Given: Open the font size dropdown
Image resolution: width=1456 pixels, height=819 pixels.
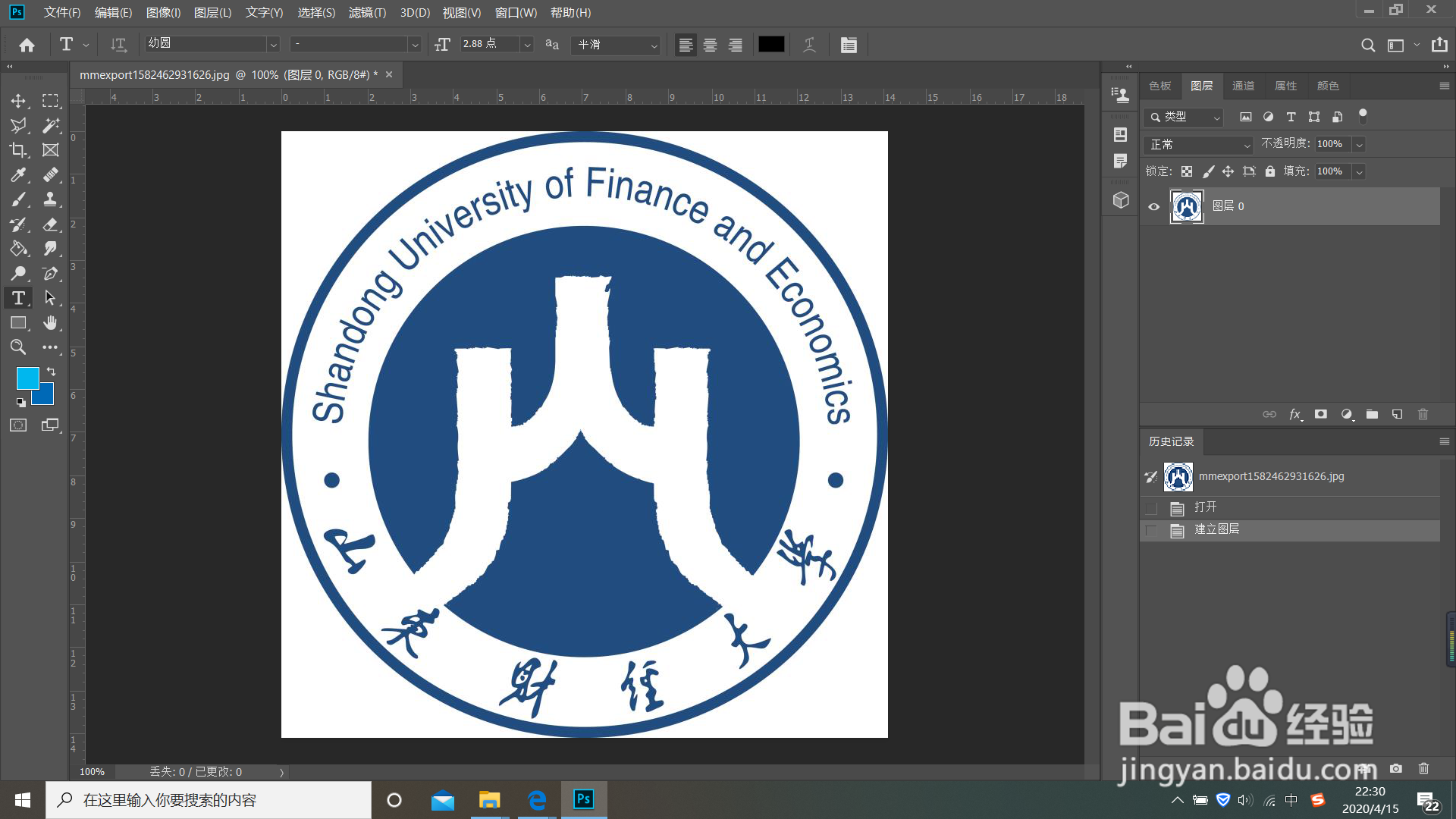Looking at the screenshot, I should [527, 45].
